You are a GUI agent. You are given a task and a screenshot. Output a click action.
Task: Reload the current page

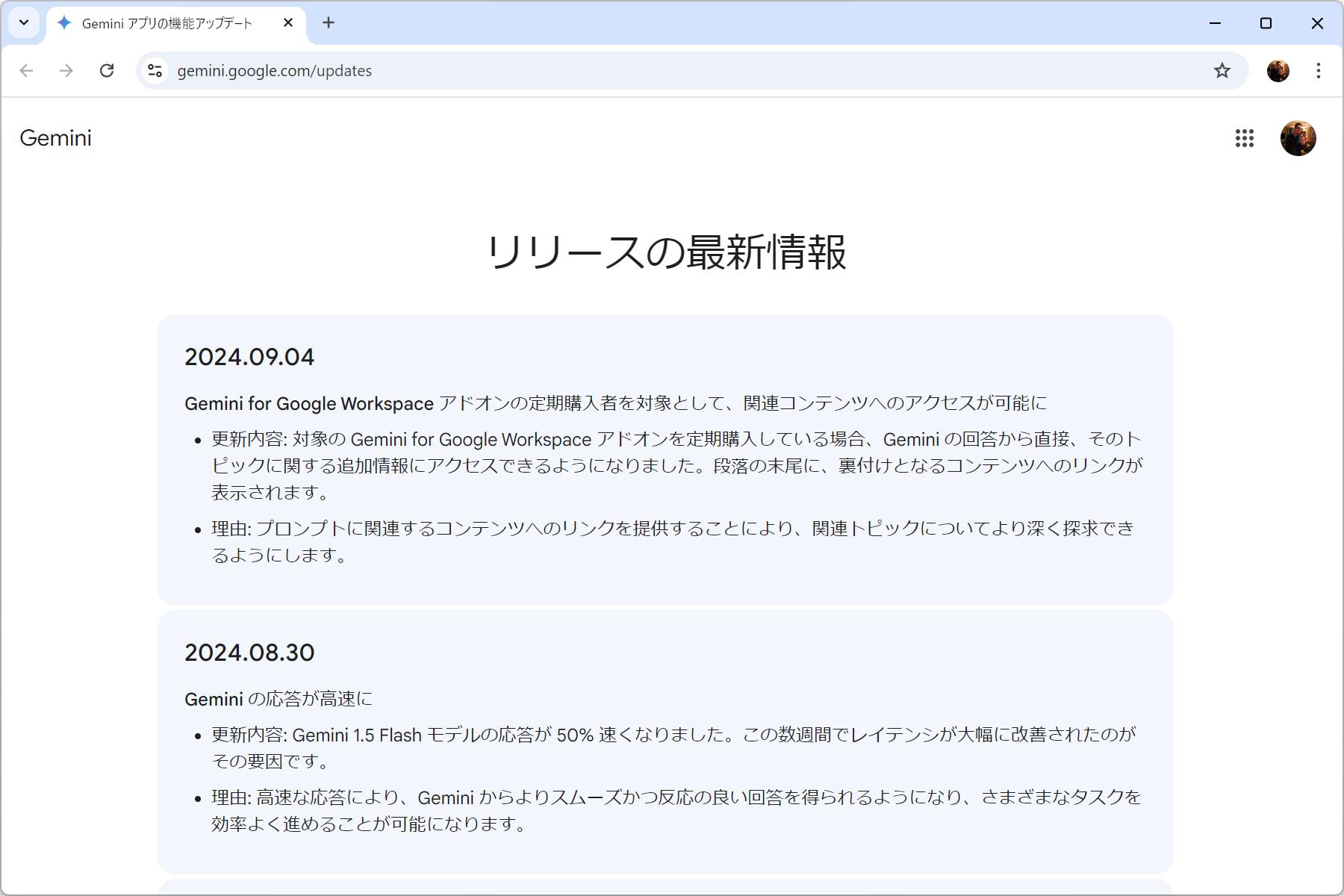(107, 70)
